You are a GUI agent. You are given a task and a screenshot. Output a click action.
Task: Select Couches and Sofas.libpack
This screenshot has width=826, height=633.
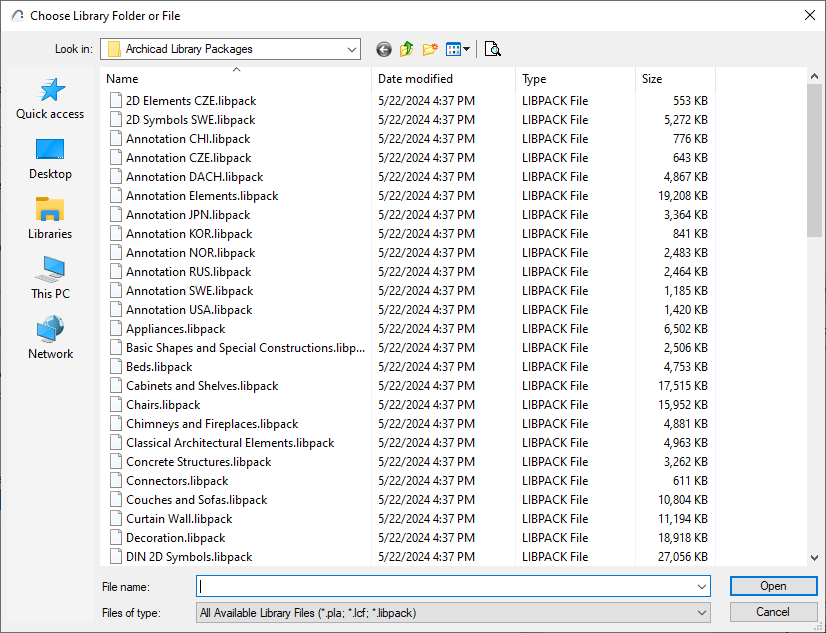coord(196,500)
